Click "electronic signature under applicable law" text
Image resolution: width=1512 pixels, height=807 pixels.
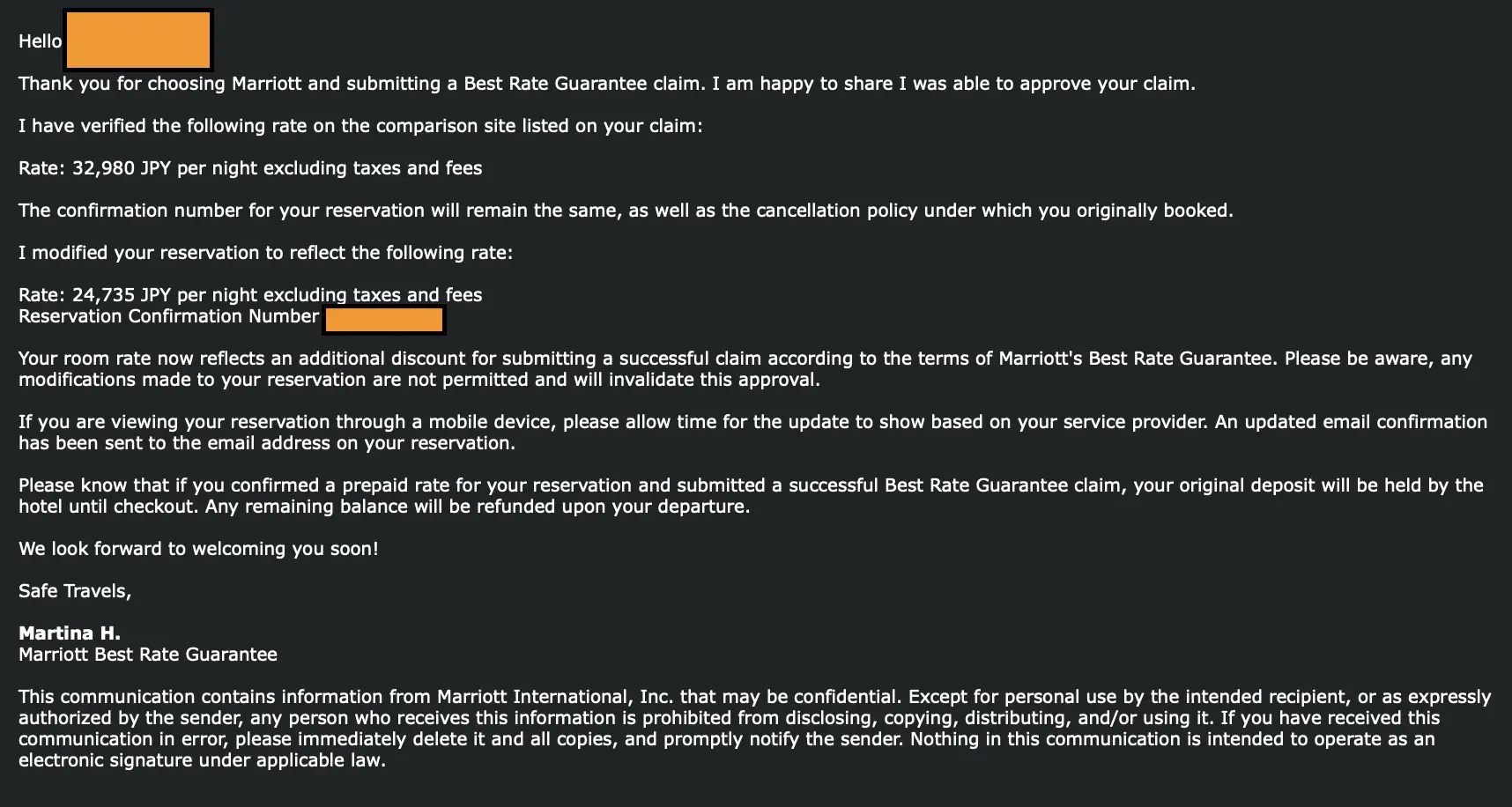click(202, 760)
